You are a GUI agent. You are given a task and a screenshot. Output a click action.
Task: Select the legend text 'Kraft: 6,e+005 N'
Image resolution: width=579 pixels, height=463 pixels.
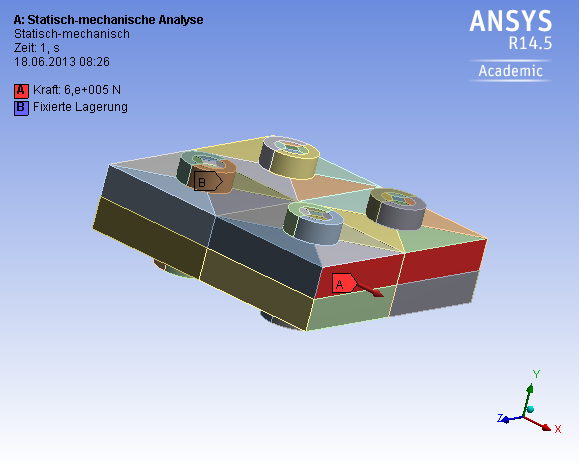point(77,90)
